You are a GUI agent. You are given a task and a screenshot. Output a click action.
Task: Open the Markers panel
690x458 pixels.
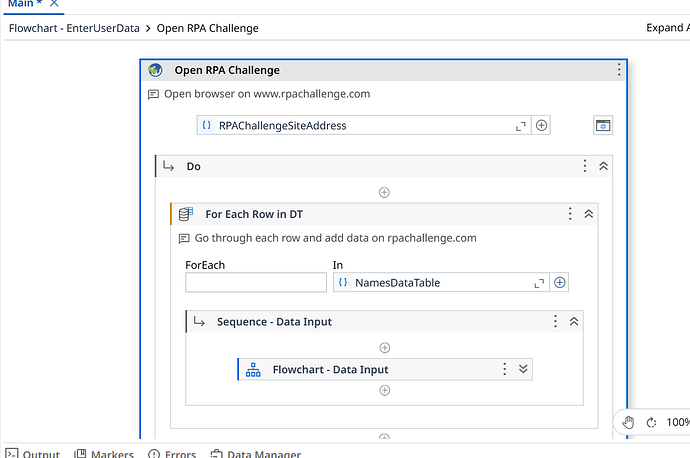pos(104,454)
